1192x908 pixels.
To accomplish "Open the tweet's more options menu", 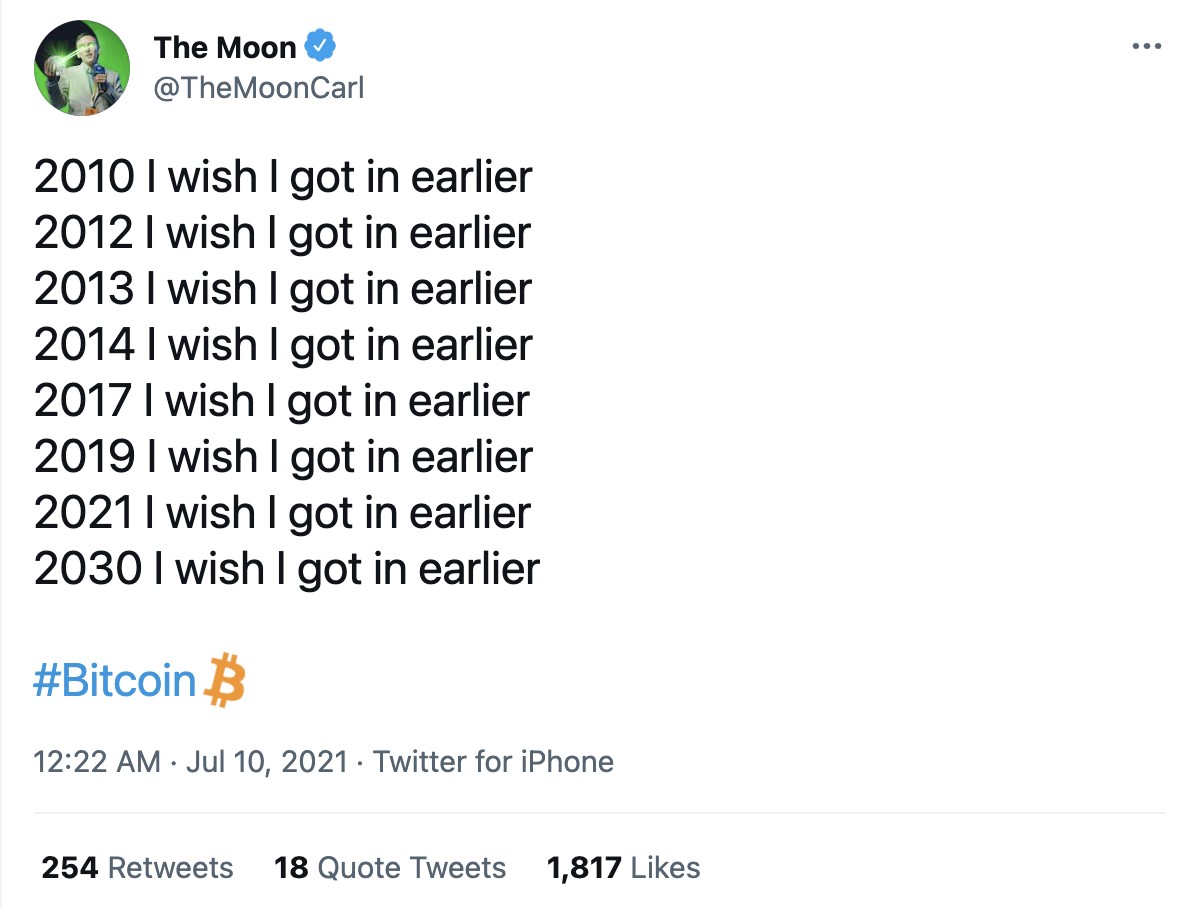I will pos(1146,47).
